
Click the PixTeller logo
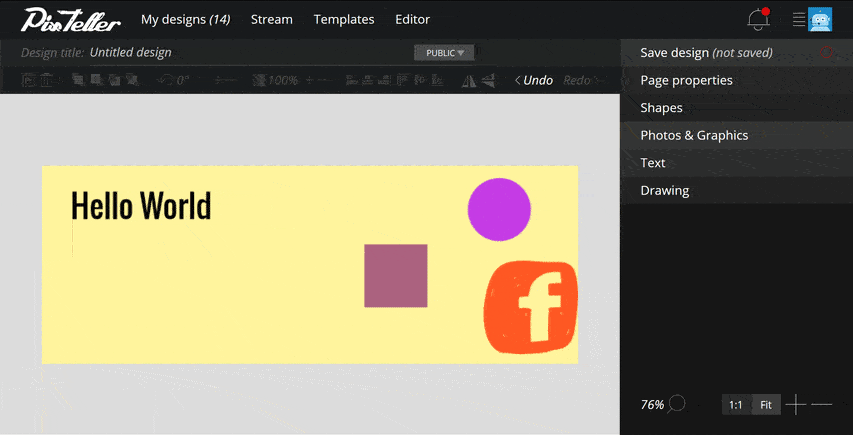[71, 20]
